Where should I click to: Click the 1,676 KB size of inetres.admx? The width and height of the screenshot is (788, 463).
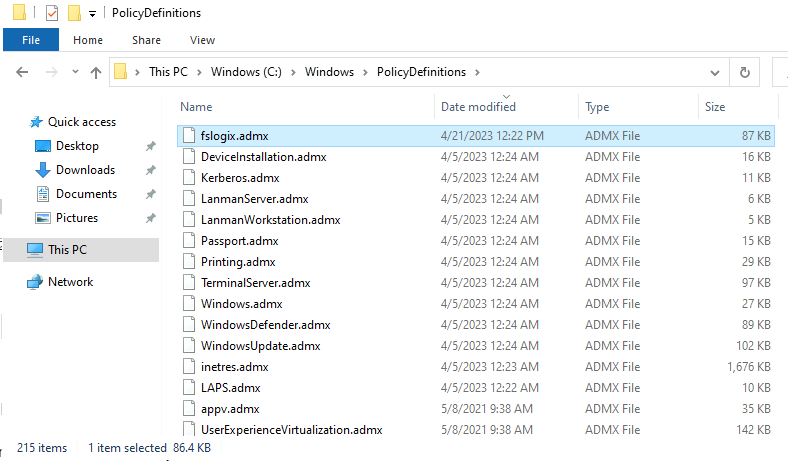(748, 367)
